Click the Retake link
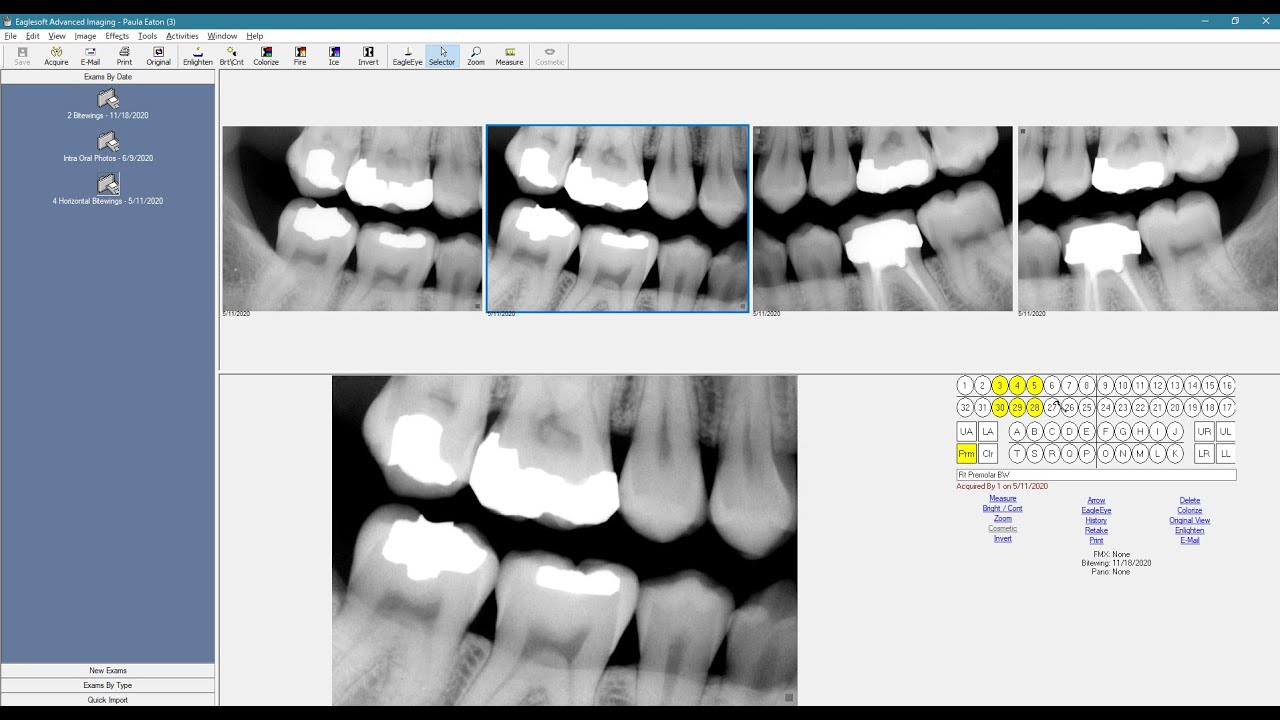The image size is (1280, 720). pyautogui.click(x=1096, y=531)
